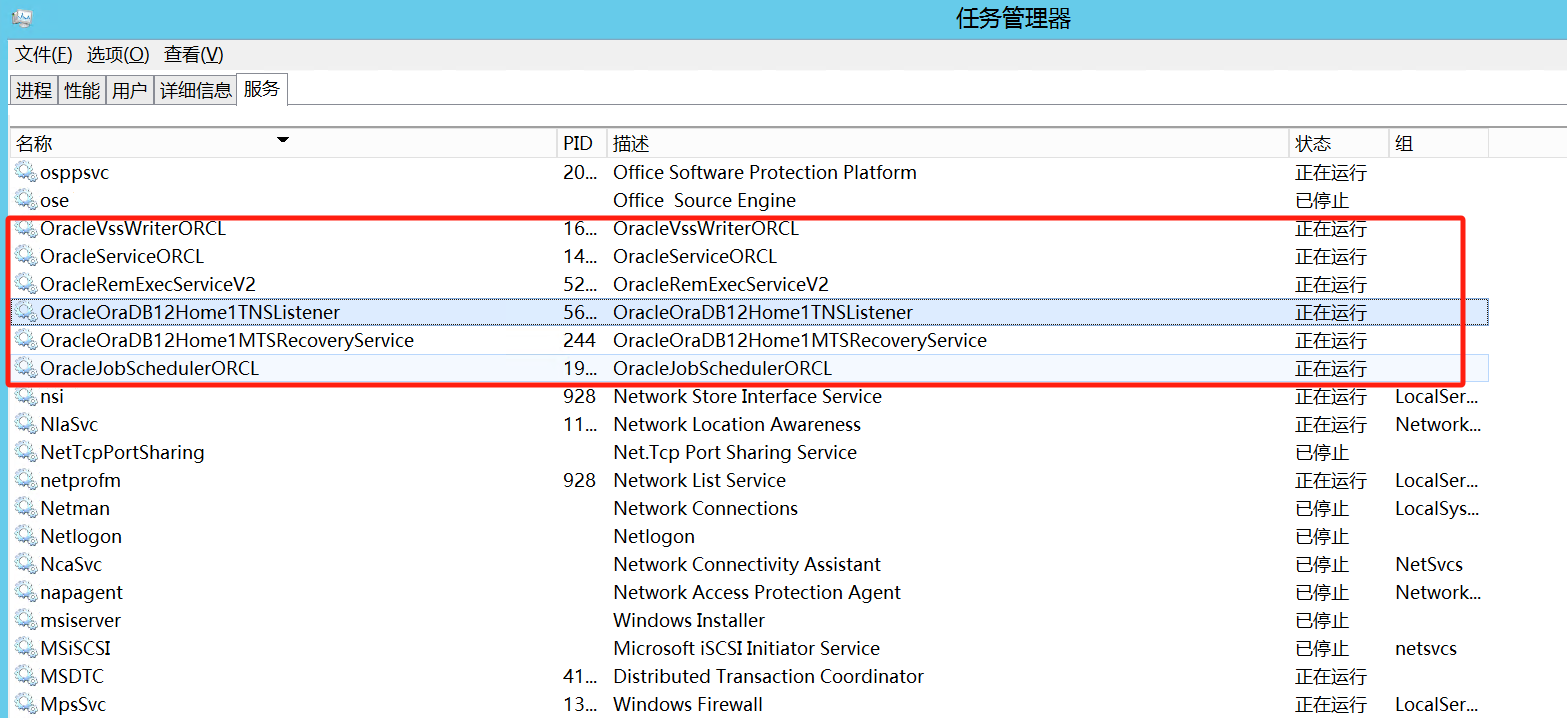
Task: Click the Netlogon service gear icon
Action: (26, 536)
